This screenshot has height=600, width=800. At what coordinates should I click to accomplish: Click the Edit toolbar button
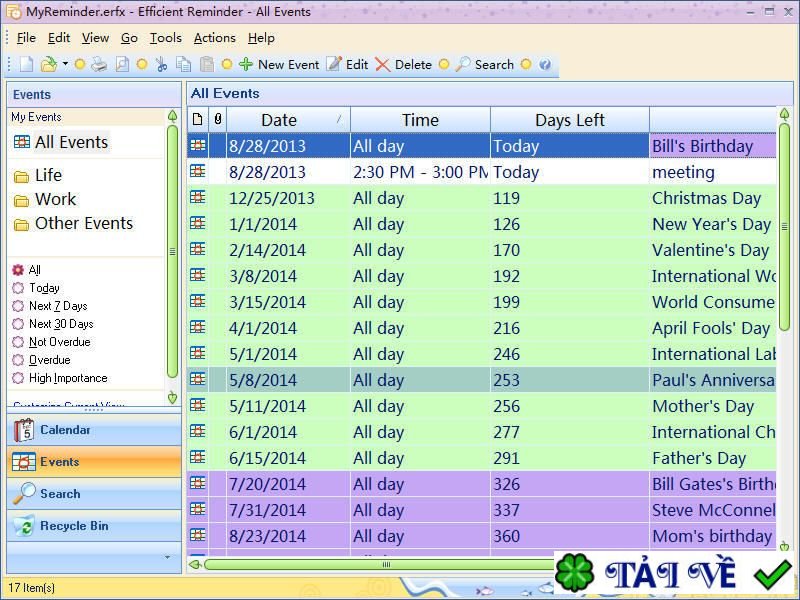(x=347, y=64)
